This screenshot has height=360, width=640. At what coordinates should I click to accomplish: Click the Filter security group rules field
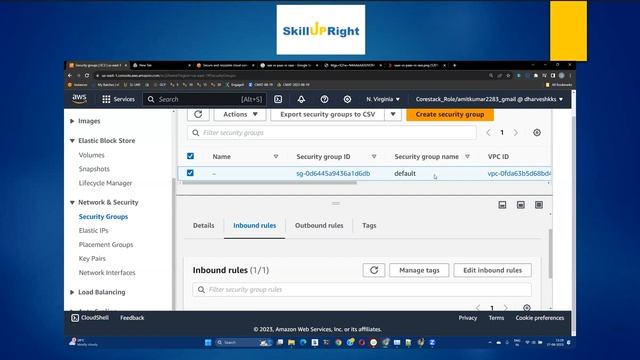pyautogui.click(x=362, y=289)
